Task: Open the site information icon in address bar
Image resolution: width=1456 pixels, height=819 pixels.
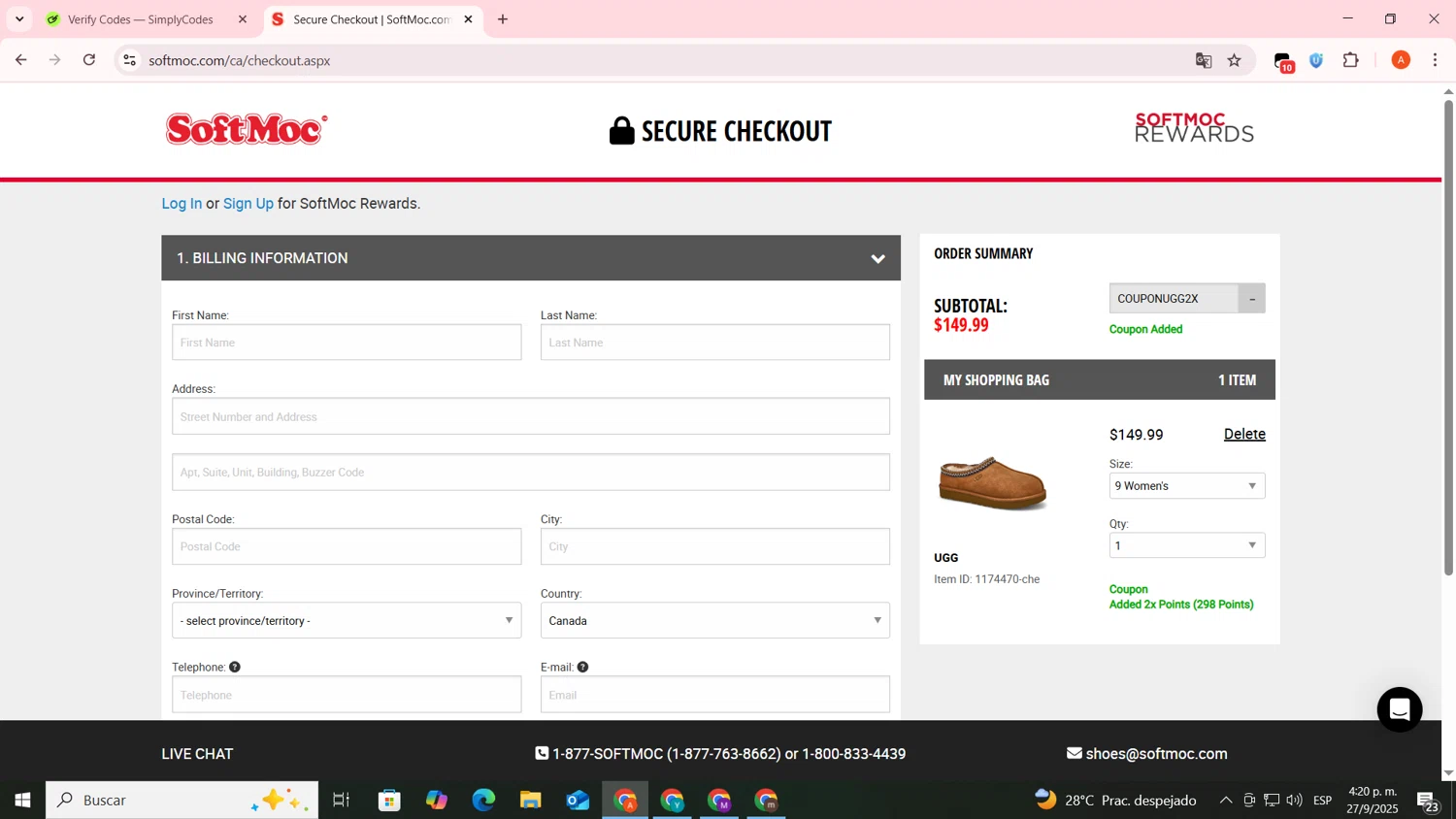Action: click(129, 60)
